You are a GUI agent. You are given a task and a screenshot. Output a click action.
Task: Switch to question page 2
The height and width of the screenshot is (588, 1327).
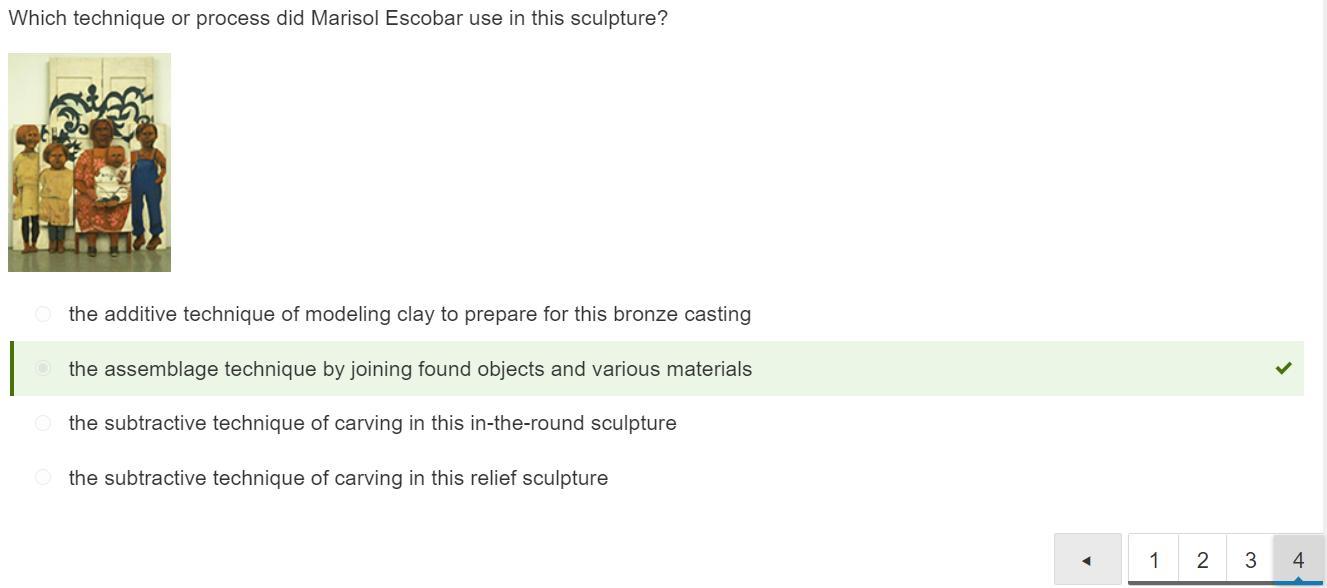click(1202, 560)
